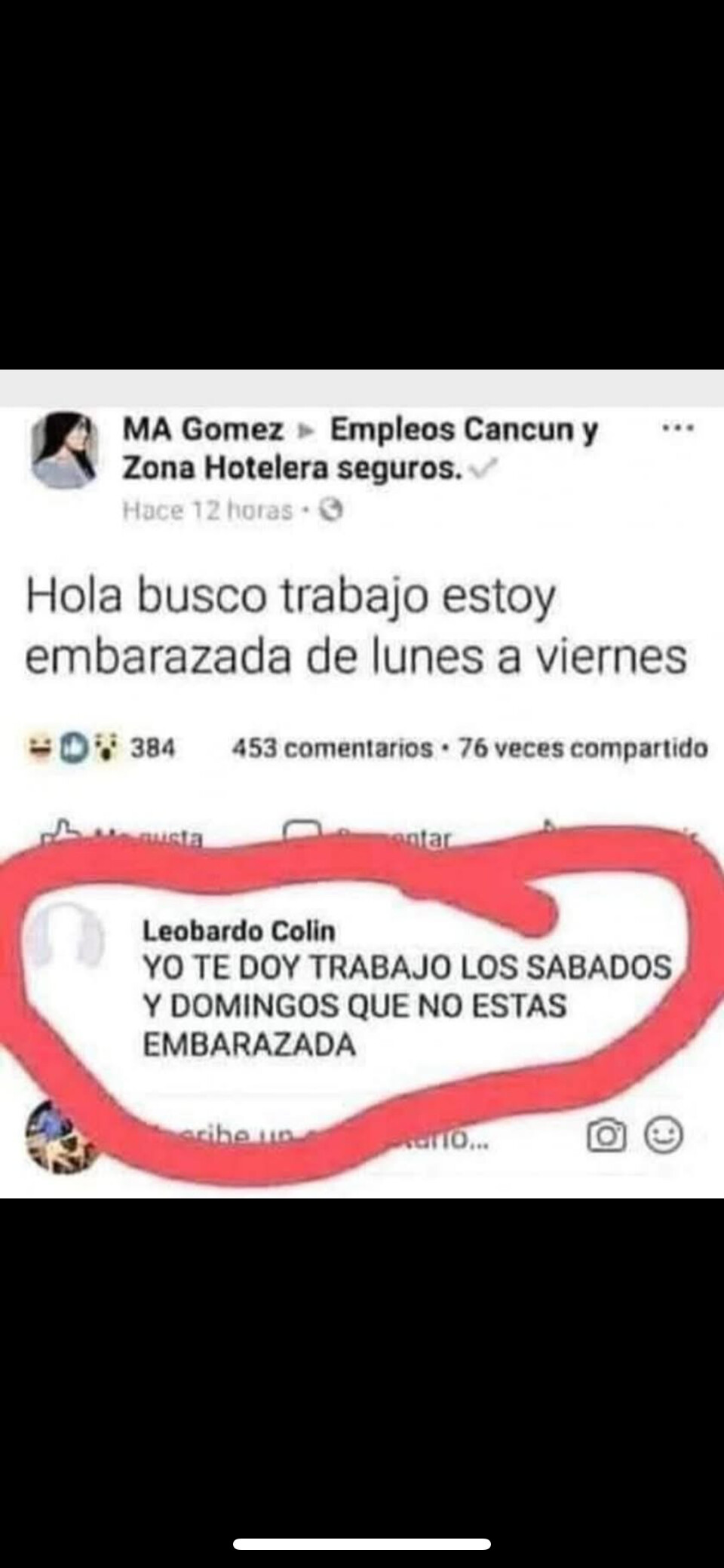Click the laughing reaction emoji

[39, 747]
